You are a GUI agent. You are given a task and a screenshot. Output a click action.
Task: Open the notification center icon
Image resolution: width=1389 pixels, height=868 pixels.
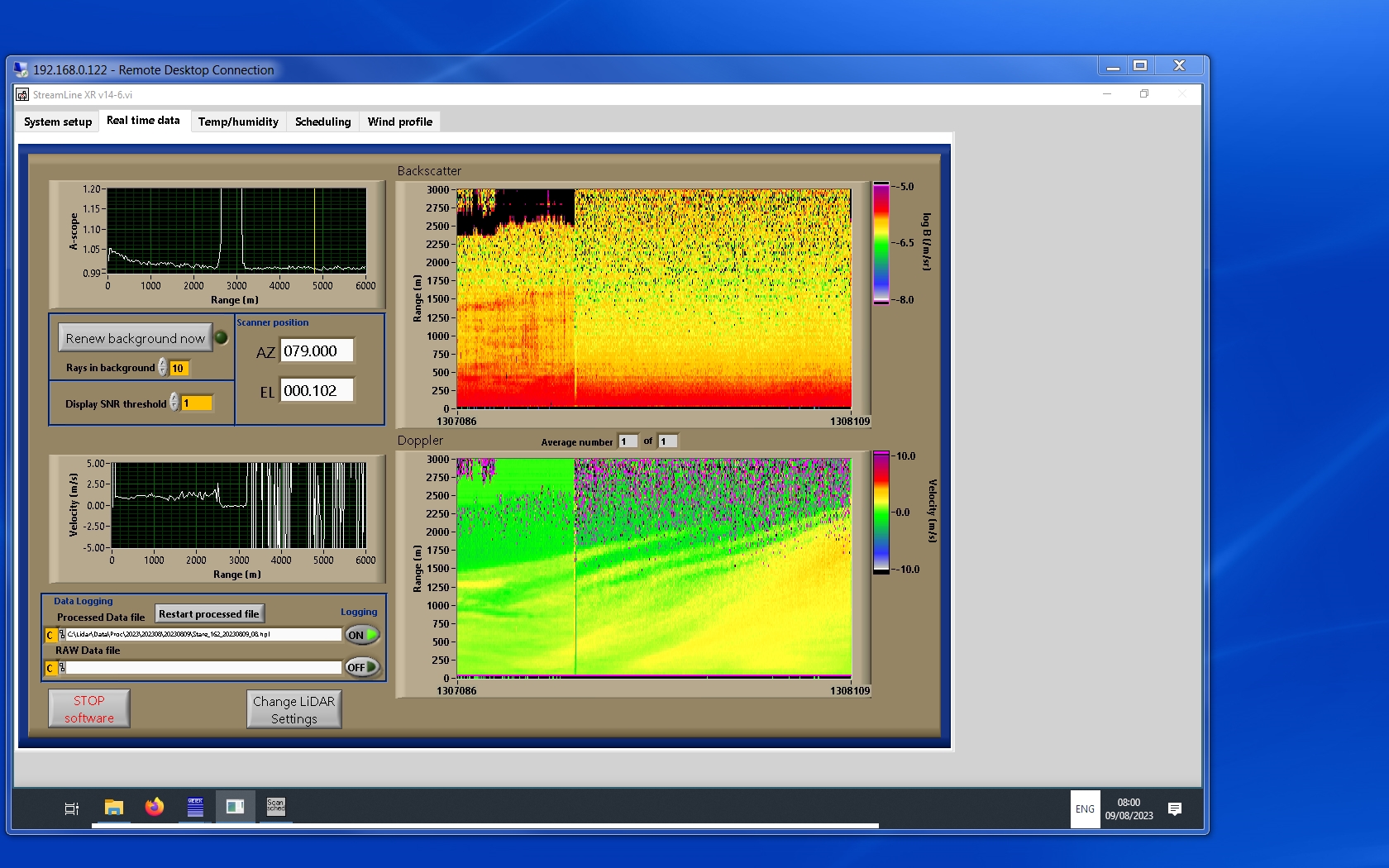click(1174, 808)
